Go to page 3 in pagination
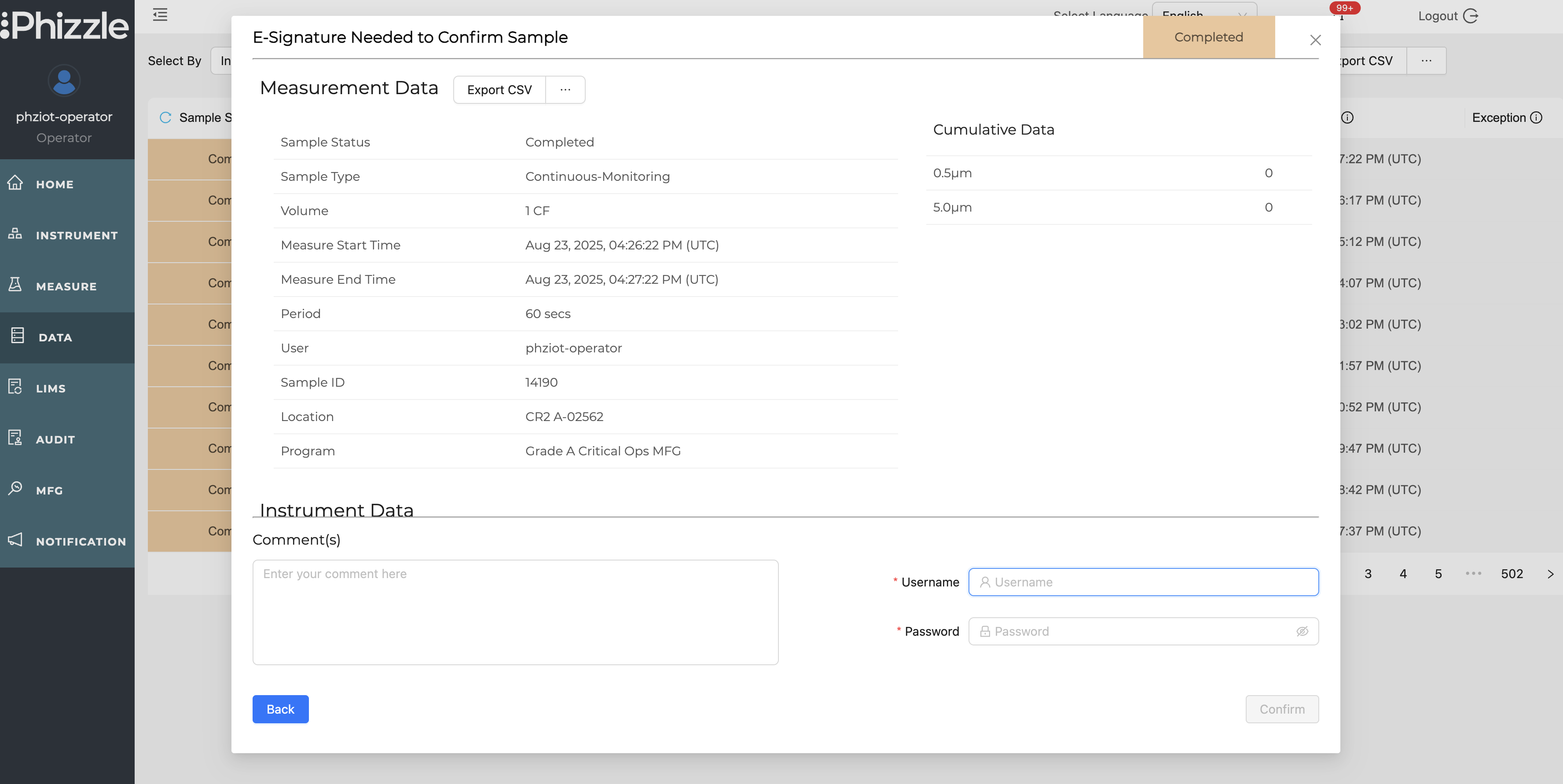This screenshot has width=1563, height=784. [x=1368, y=573]
